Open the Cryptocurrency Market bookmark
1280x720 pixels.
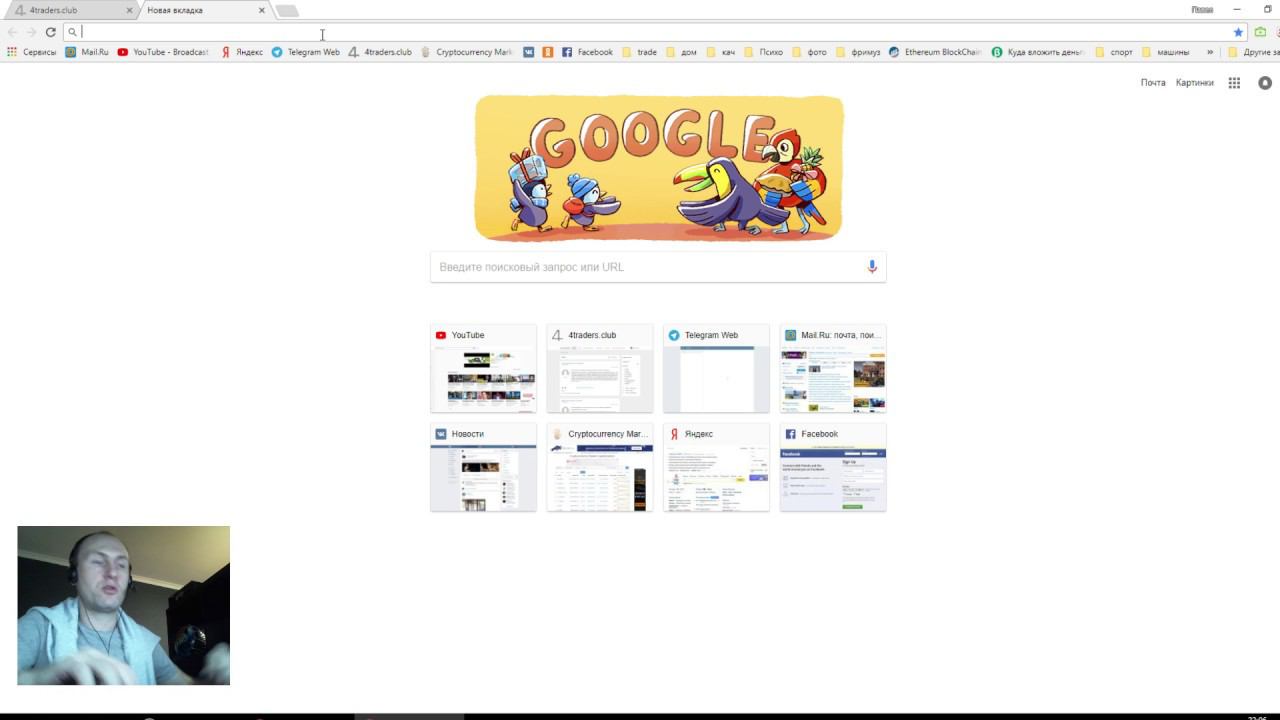(x=467, y=52)
